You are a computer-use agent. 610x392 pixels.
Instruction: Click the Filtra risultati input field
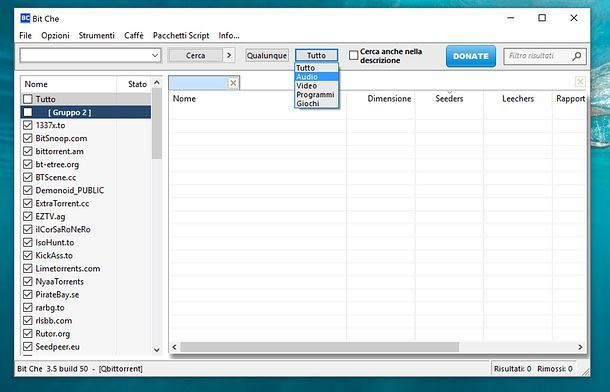538,56
